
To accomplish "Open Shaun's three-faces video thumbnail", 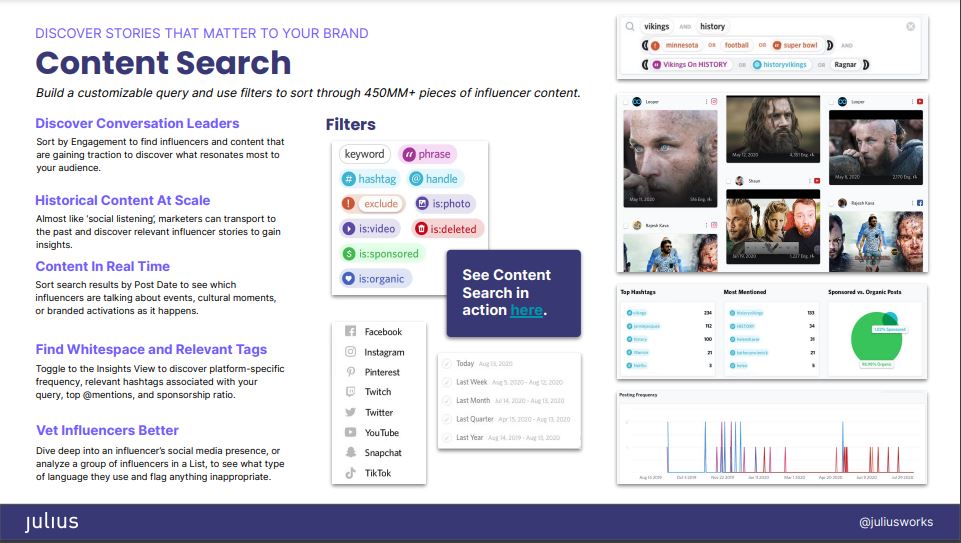I will click(x=773, y=226).
